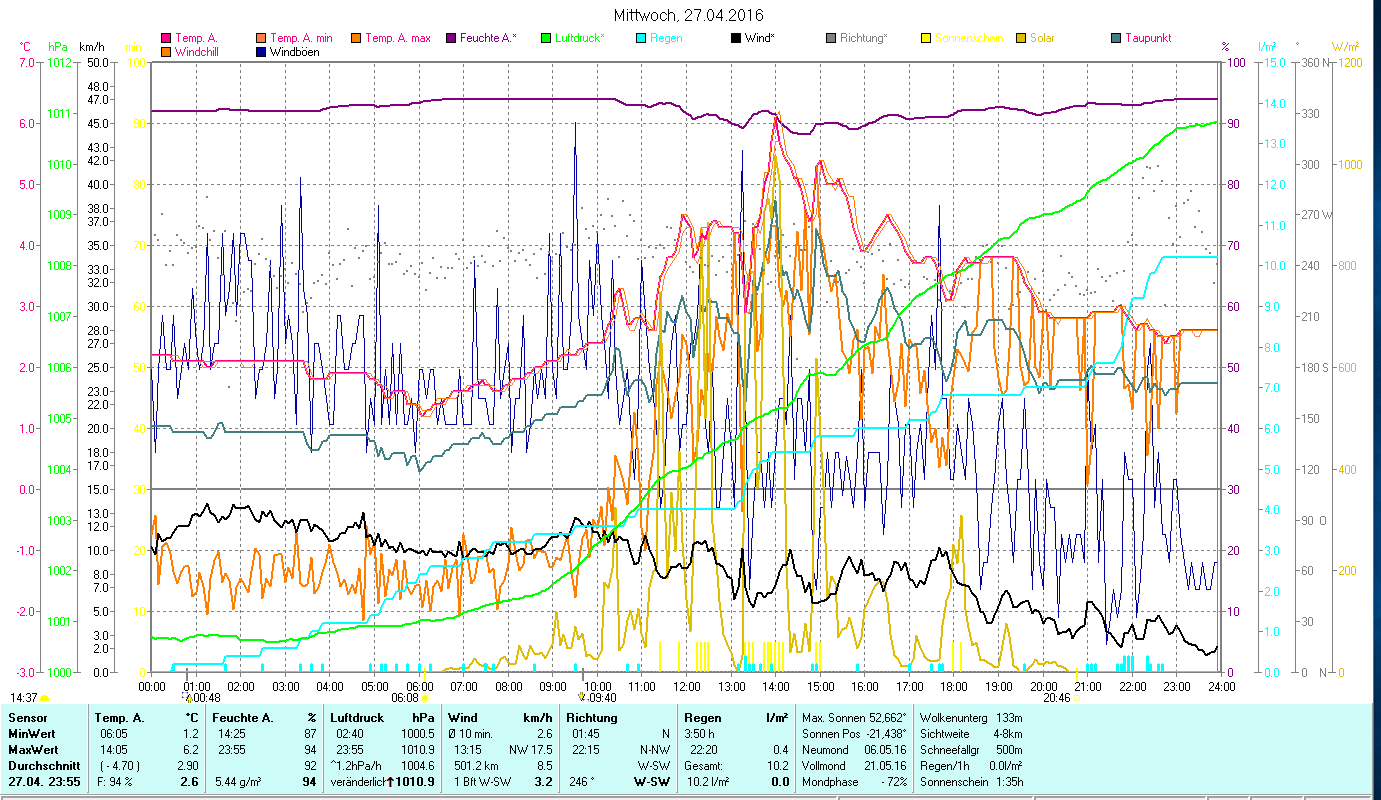Click the blue Windböen legend swatch
Screen dimensions: 1381x800
coord(262,51)
